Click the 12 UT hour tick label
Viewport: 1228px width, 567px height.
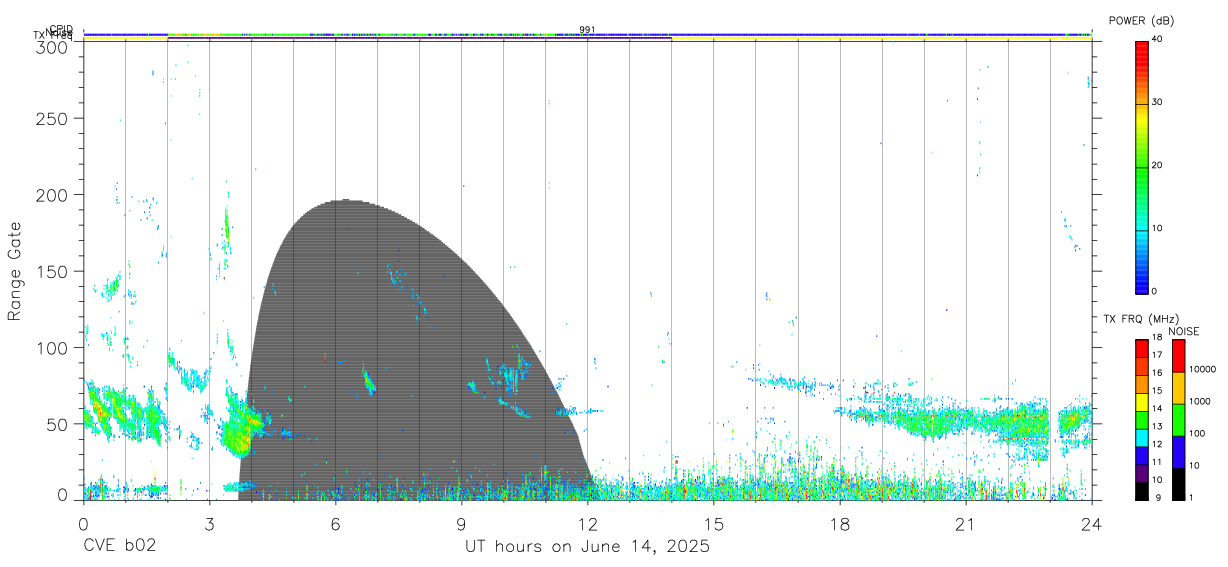pos(588,523)
